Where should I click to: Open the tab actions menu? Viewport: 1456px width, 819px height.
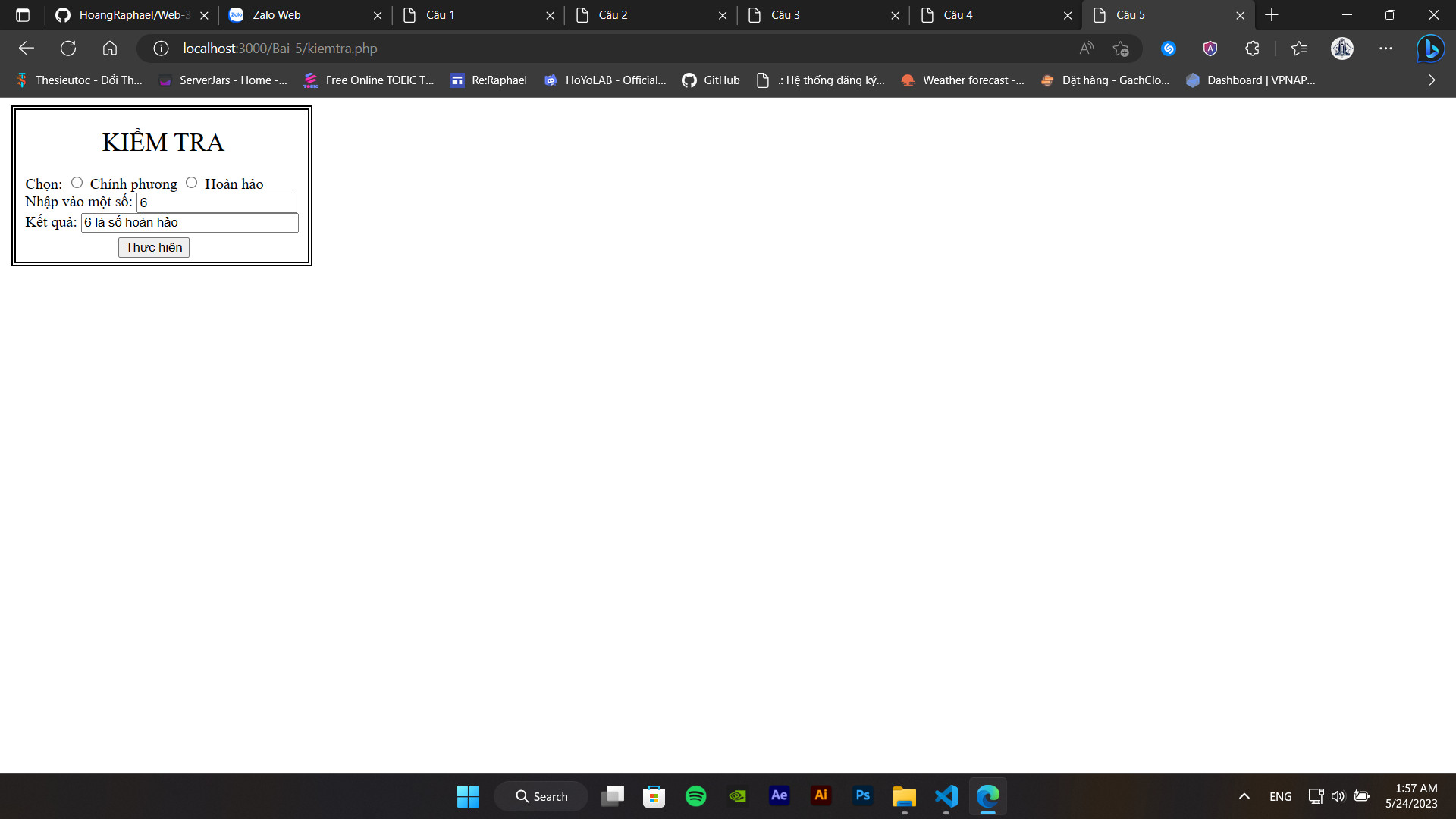point(23,14)
